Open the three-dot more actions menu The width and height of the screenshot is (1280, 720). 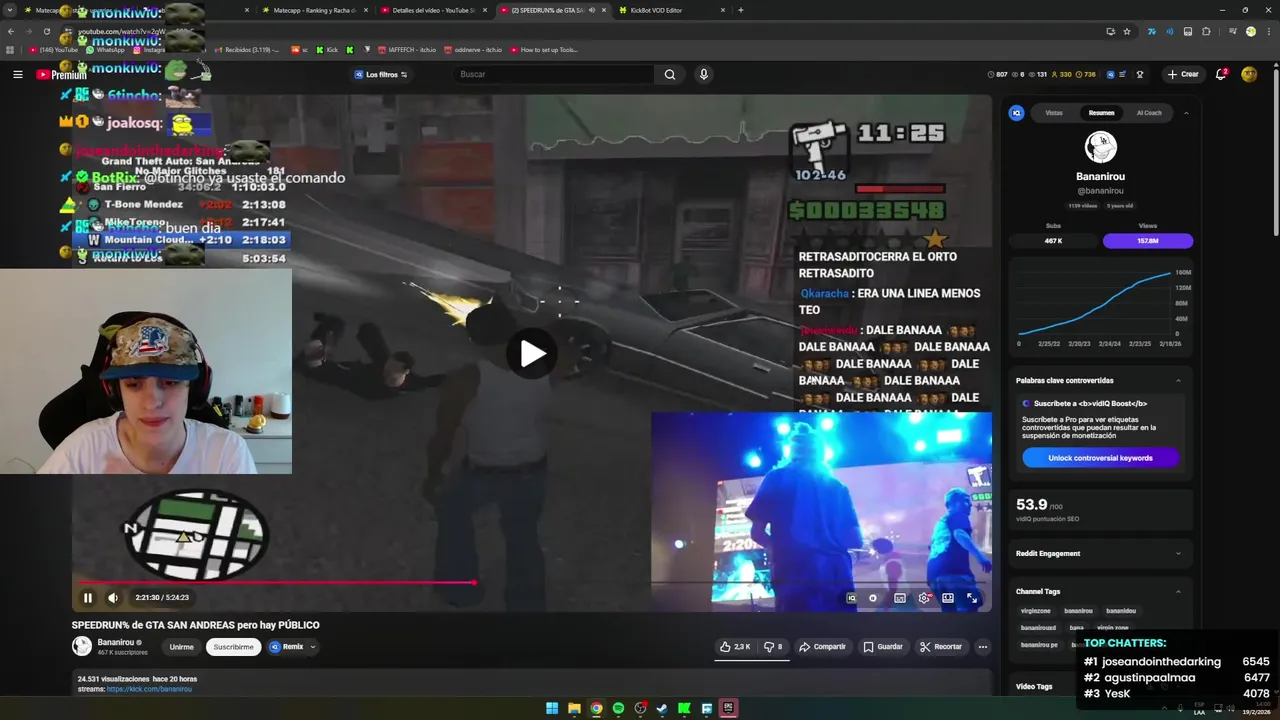click(x=983, y=647)
